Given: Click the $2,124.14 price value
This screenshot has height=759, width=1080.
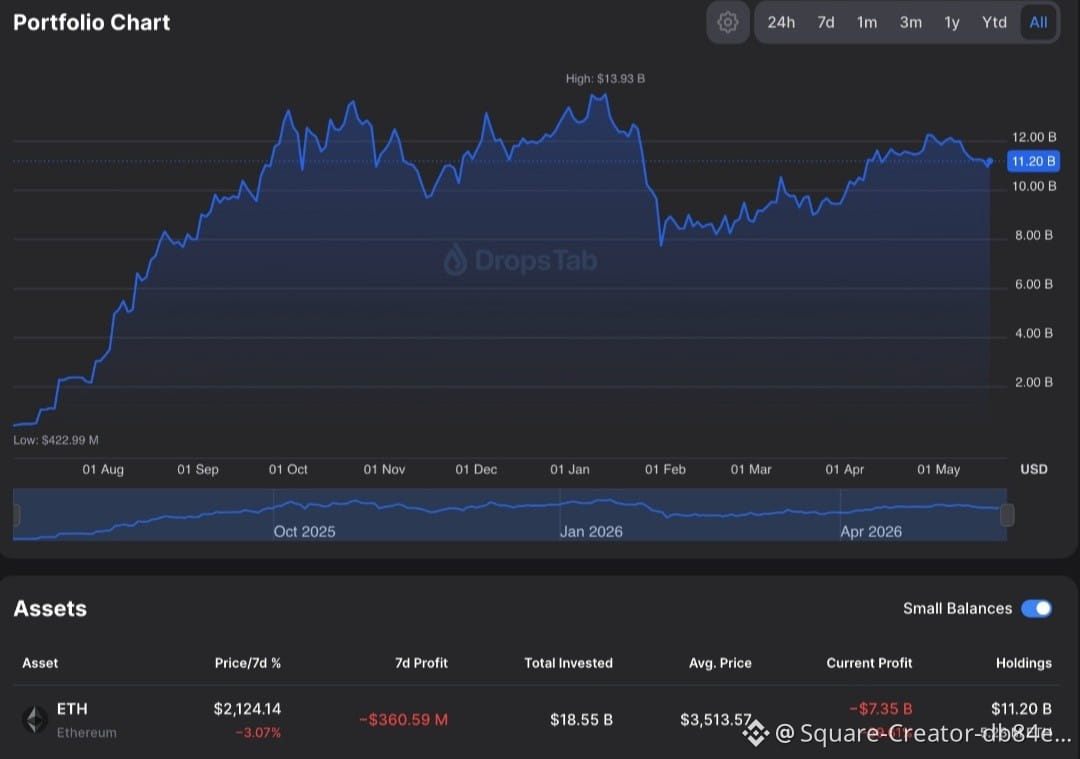Looking at the screenshot, I should coord(247,709).
